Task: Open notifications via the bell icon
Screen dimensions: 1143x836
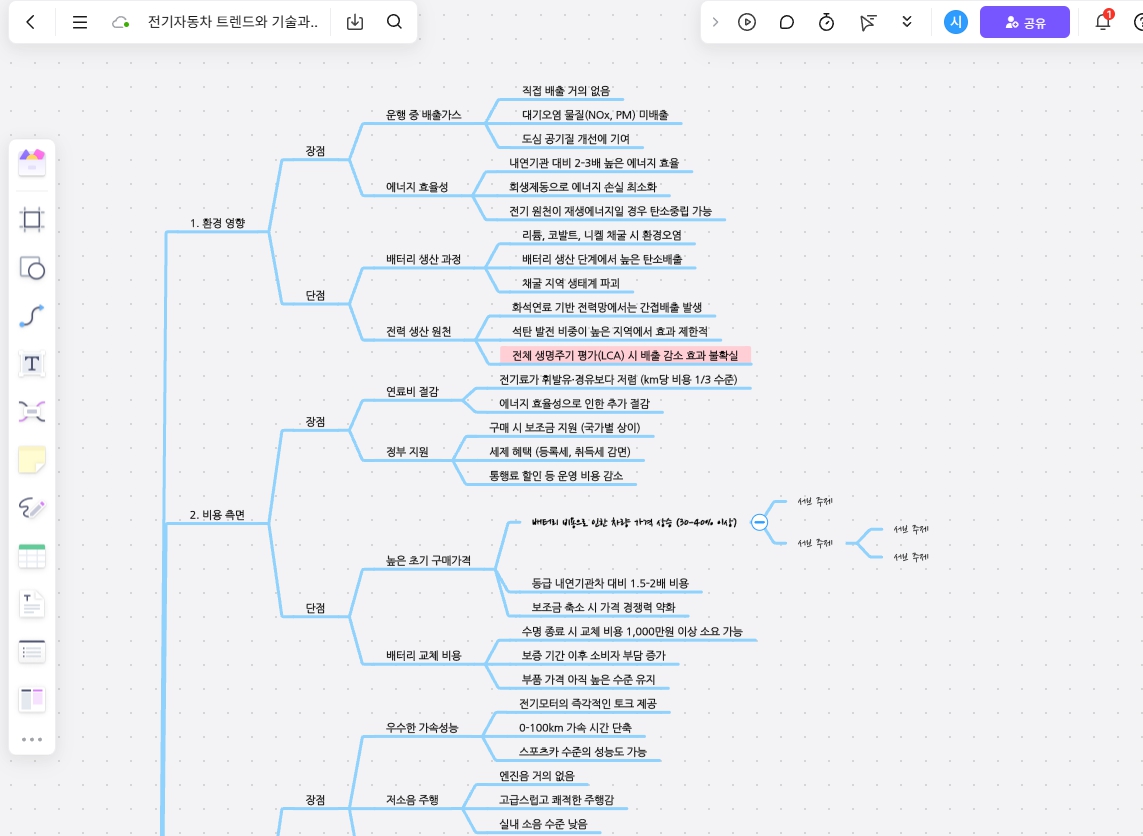Action: pyautogui.click(x=1103, y=22)
